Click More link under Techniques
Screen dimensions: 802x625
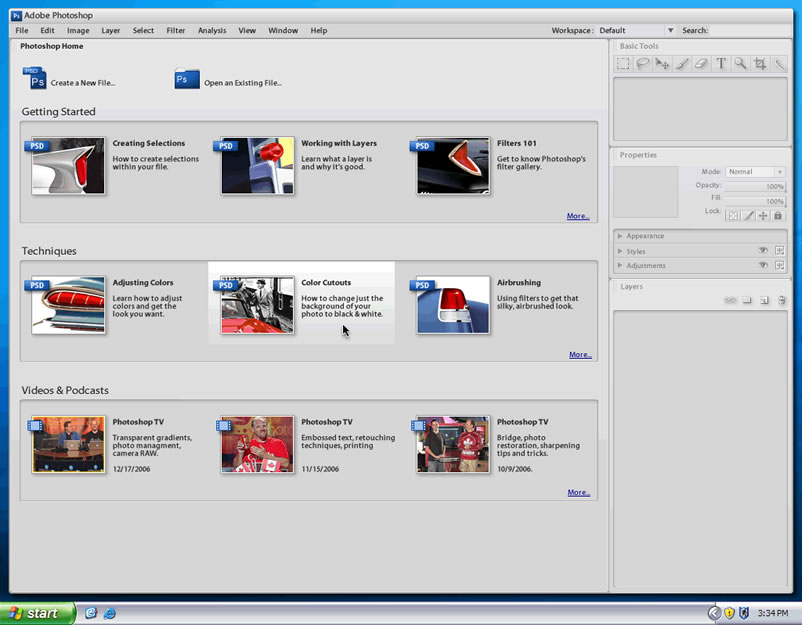pos(580,354)
